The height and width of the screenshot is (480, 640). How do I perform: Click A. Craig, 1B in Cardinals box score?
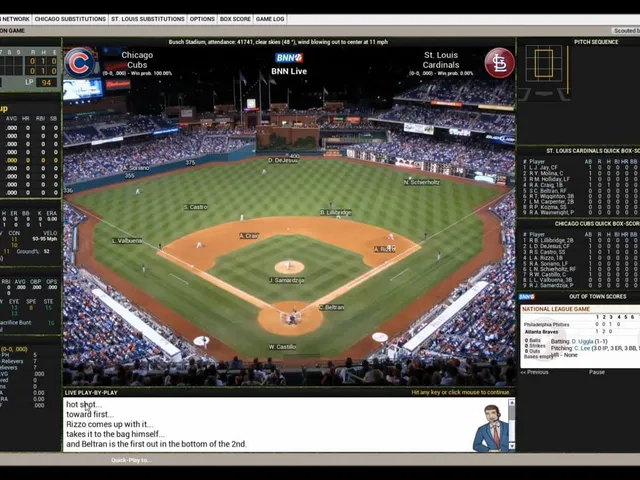coord(543,185)
